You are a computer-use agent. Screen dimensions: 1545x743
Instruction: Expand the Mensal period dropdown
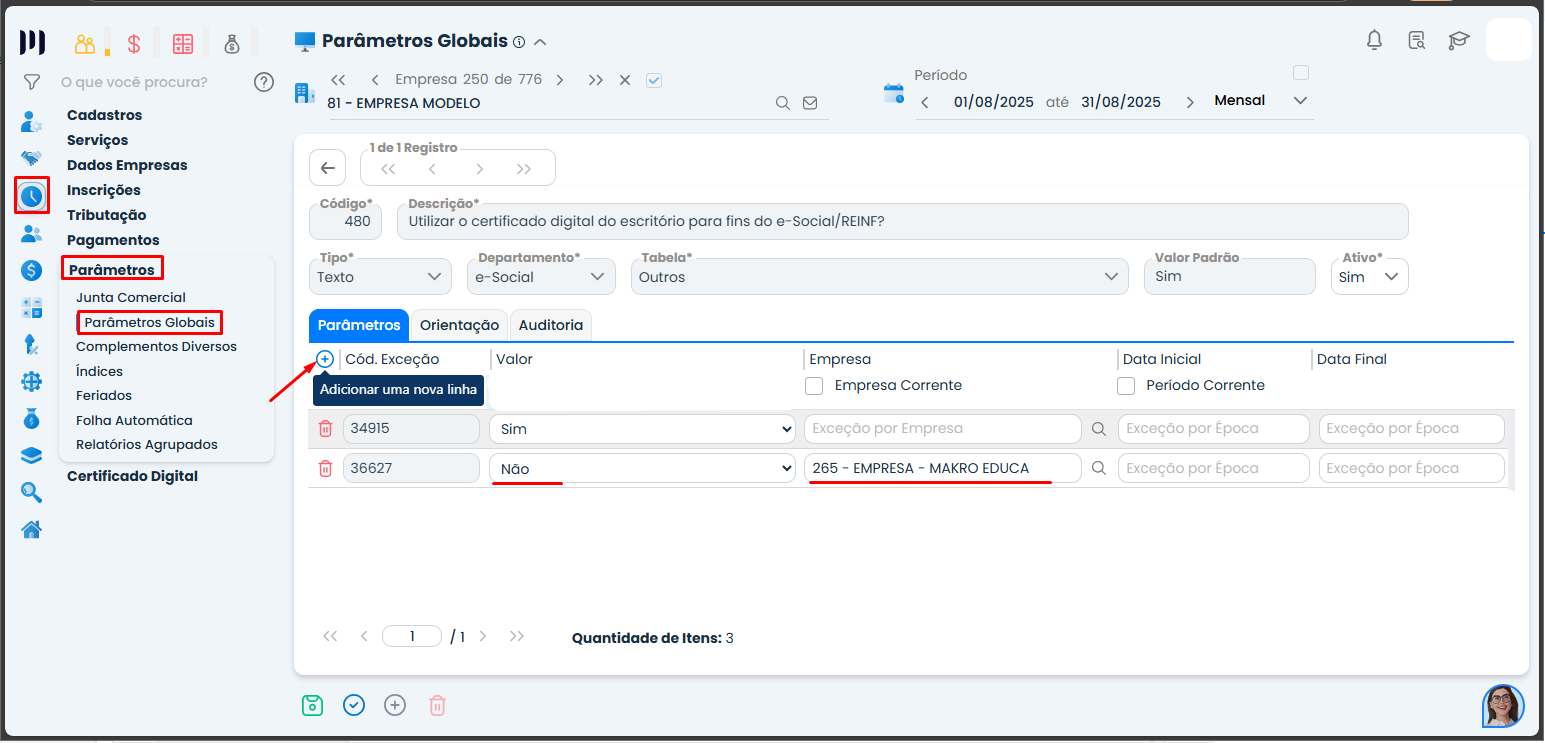(1300, 101)
